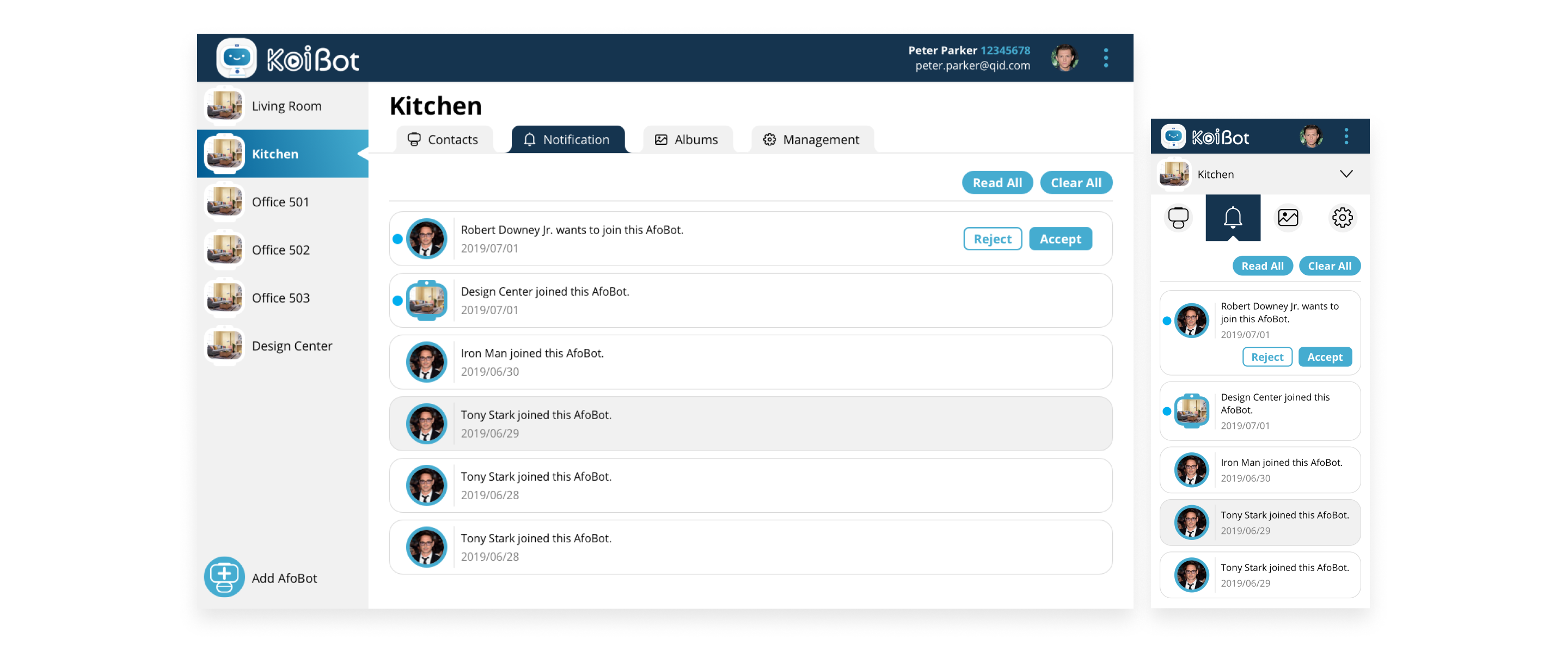The height and width of the screenshot is (651, 1568).
Task: Expand the Kitchen dropdown chevron in mobile panel
Action: point(1346,175)
